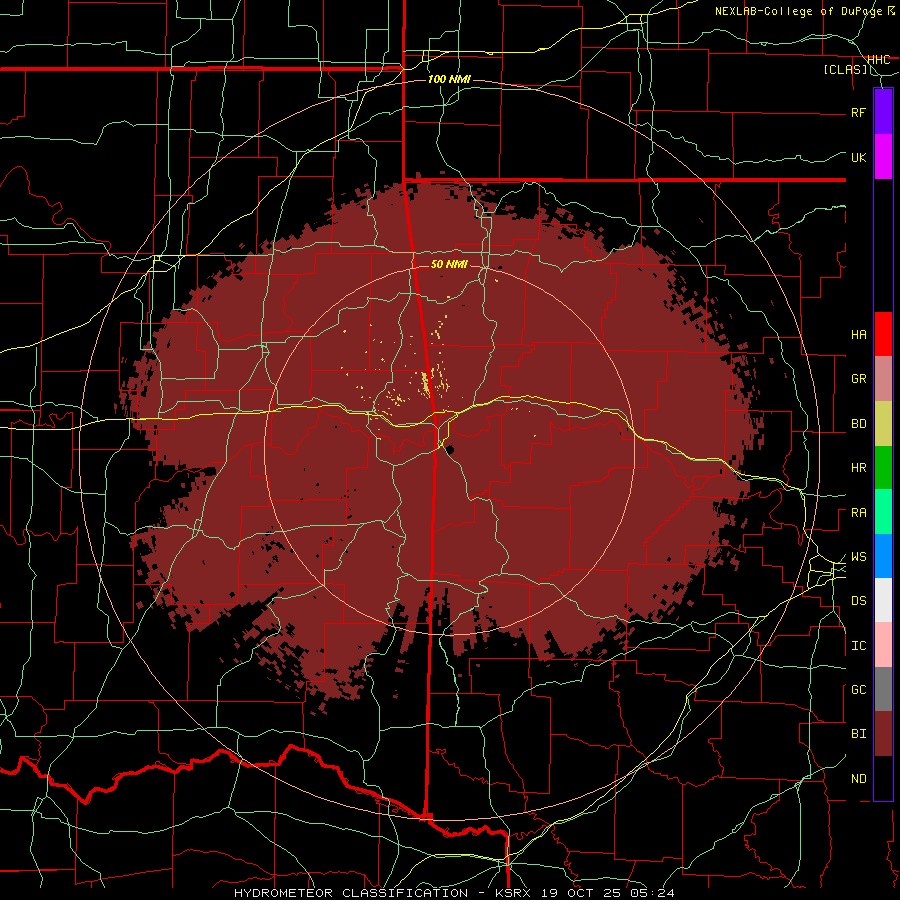
Task: Click the black radar site dot at center
Action: tap(450, 449)
